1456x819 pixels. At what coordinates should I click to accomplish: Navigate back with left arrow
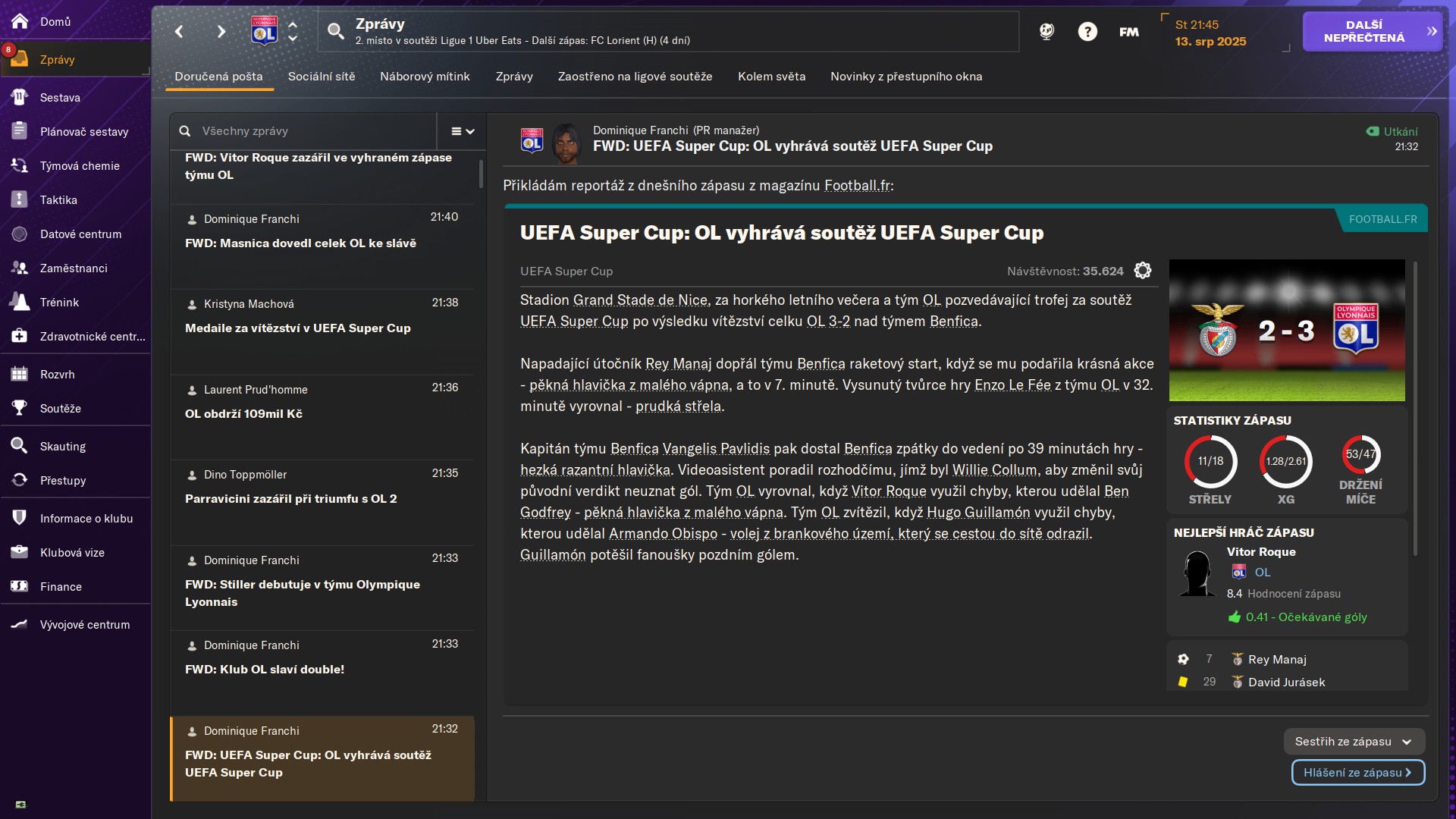[179, 32]
